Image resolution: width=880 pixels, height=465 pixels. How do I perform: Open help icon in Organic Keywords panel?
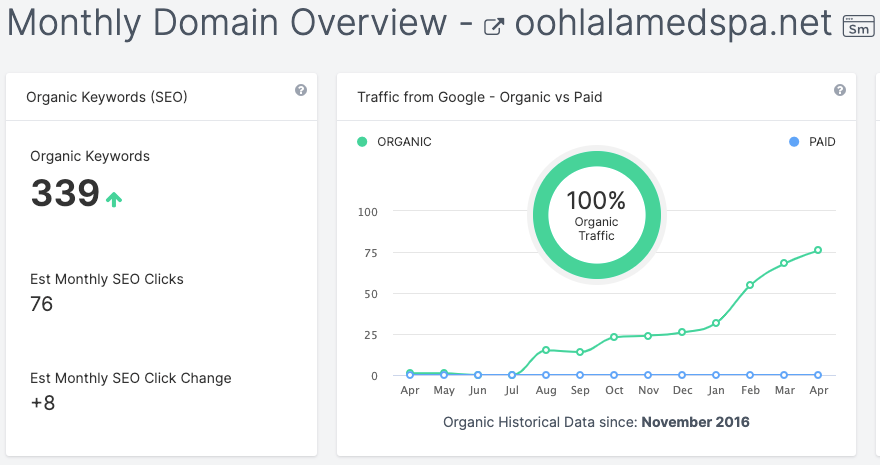[300, 90]
